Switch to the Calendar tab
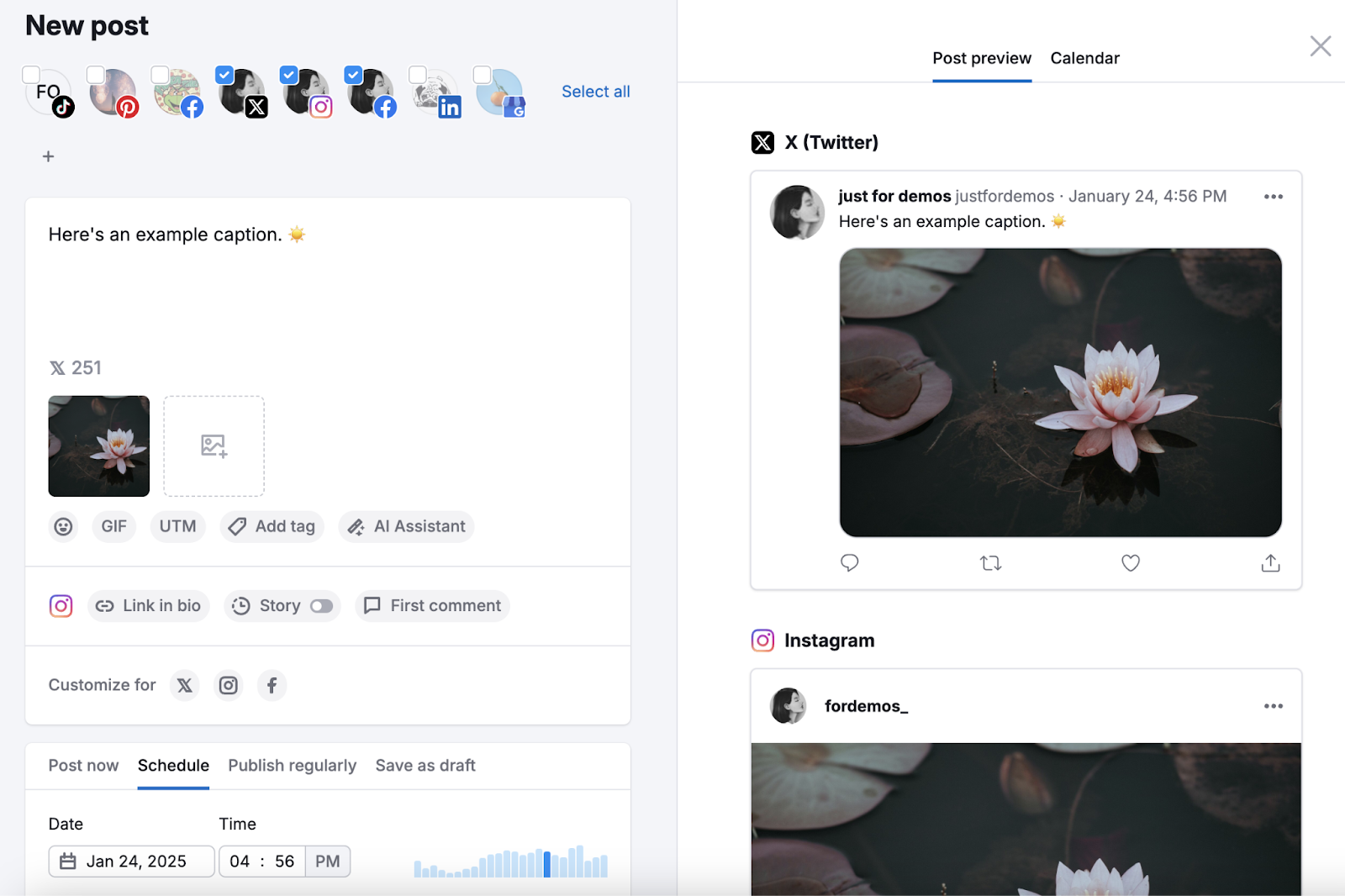The width and height of the screenshot is (1345, 896). [x=1084, y=58]
